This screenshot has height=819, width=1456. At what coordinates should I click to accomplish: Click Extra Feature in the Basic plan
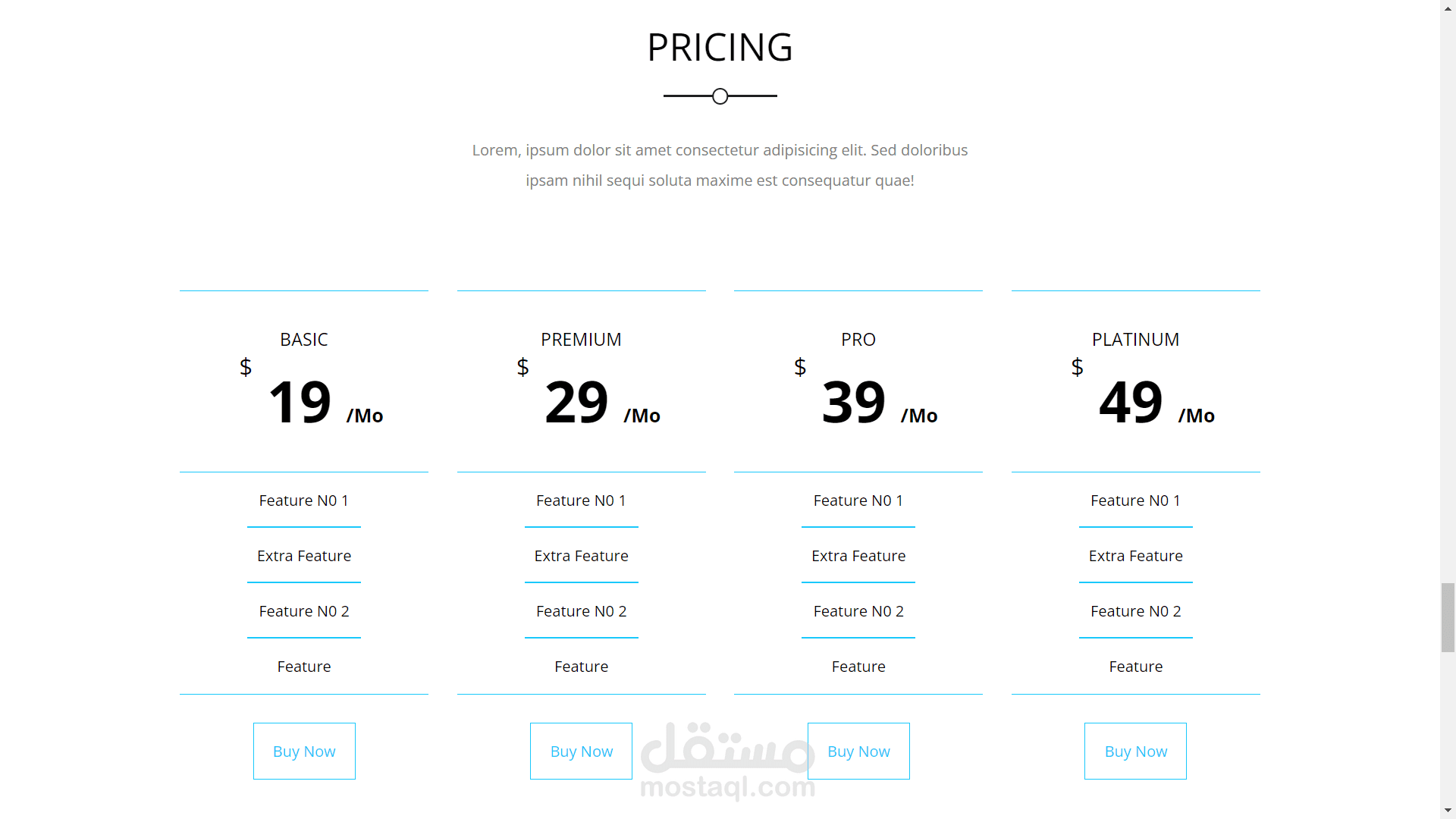point(304,556)
